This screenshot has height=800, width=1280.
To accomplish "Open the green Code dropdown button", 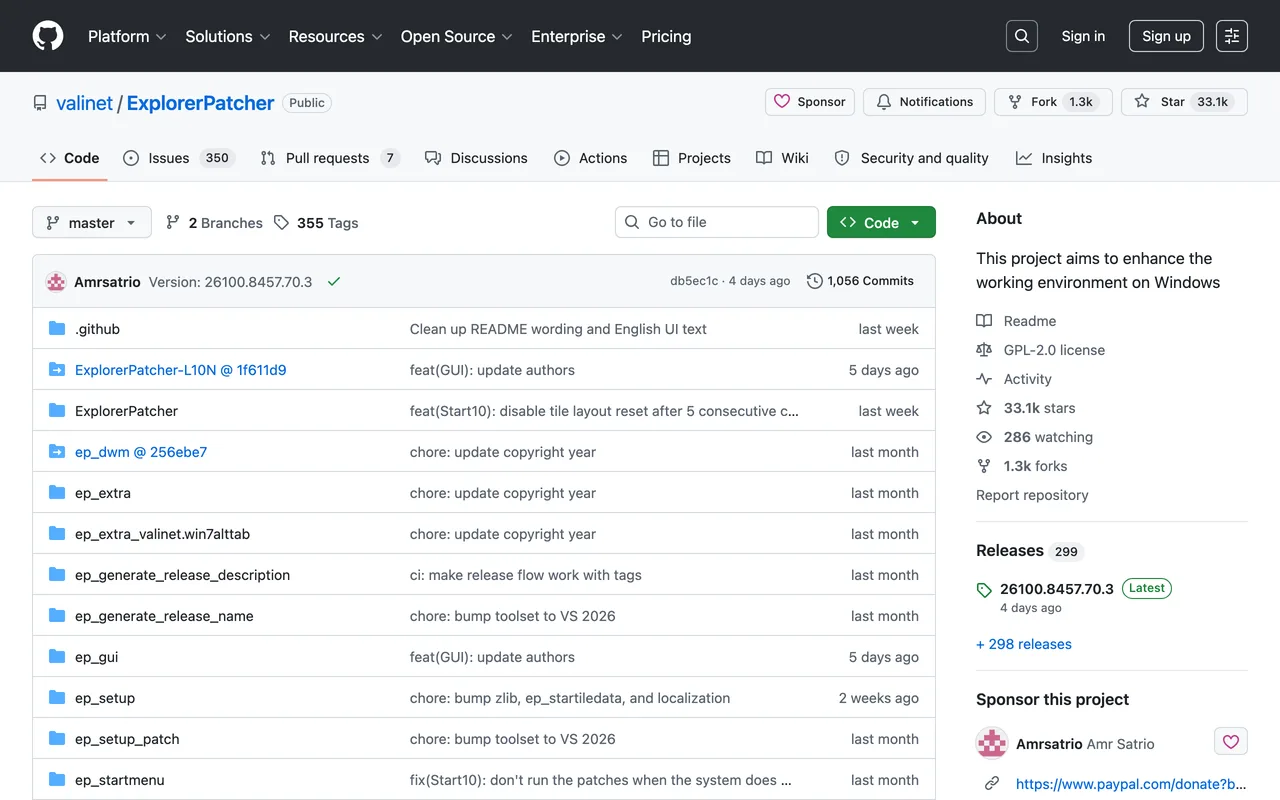I will pos(881,222).
